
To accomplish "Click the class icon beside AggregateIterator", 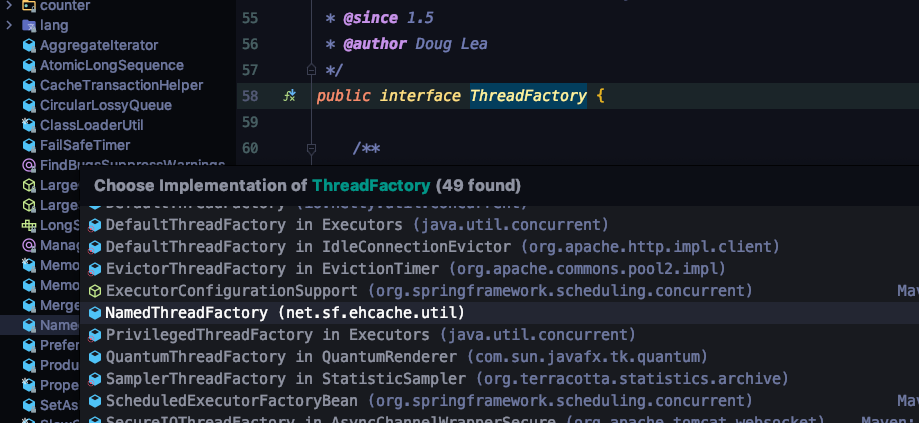I will tap(29, 45).
